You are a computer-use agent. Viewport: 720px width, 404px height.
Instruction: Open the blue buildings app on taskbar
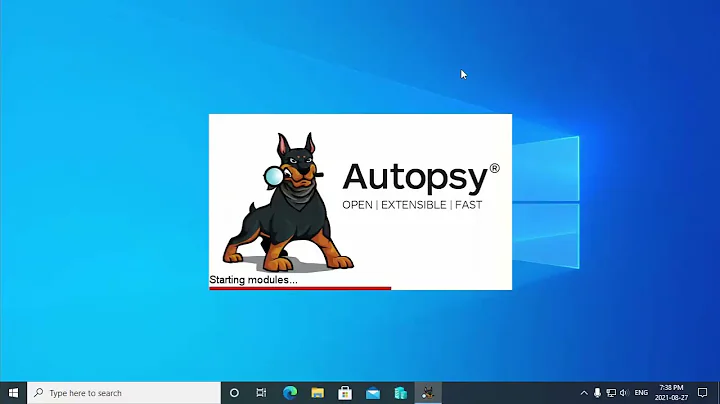400,393
